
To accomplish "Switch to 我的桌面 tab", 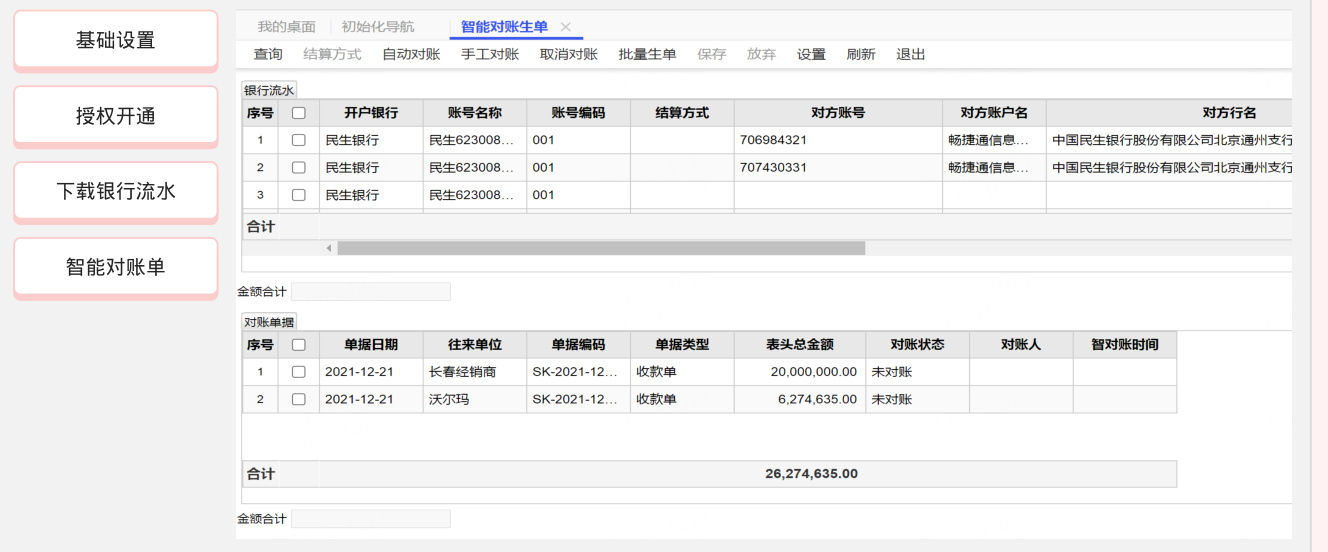I will pos(286,27).
